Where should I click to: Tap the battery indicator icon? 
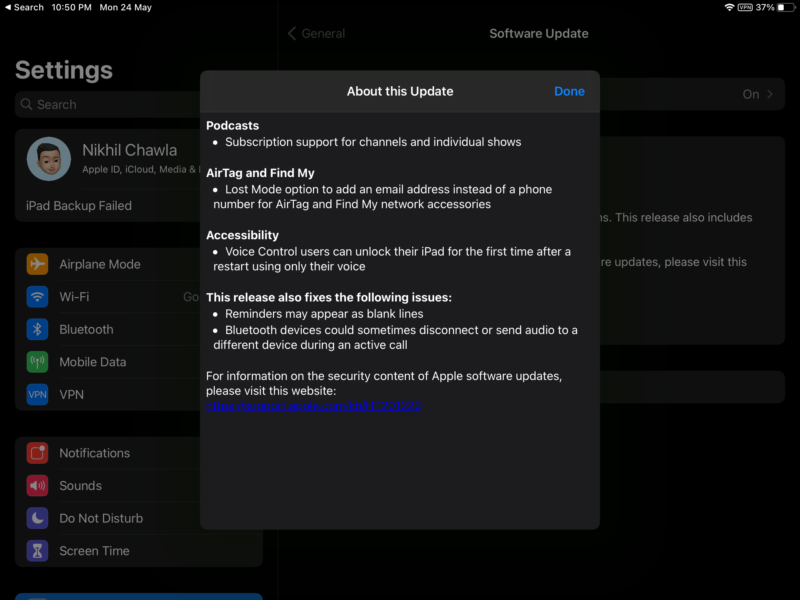click(786, 7)
